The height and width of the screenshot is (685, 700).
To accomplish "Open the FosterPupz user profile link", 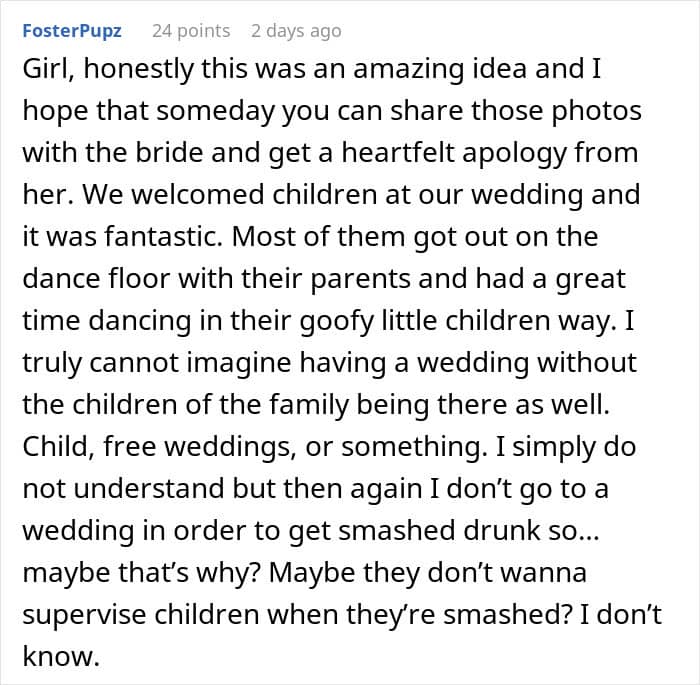I will (x=71, y=31).
